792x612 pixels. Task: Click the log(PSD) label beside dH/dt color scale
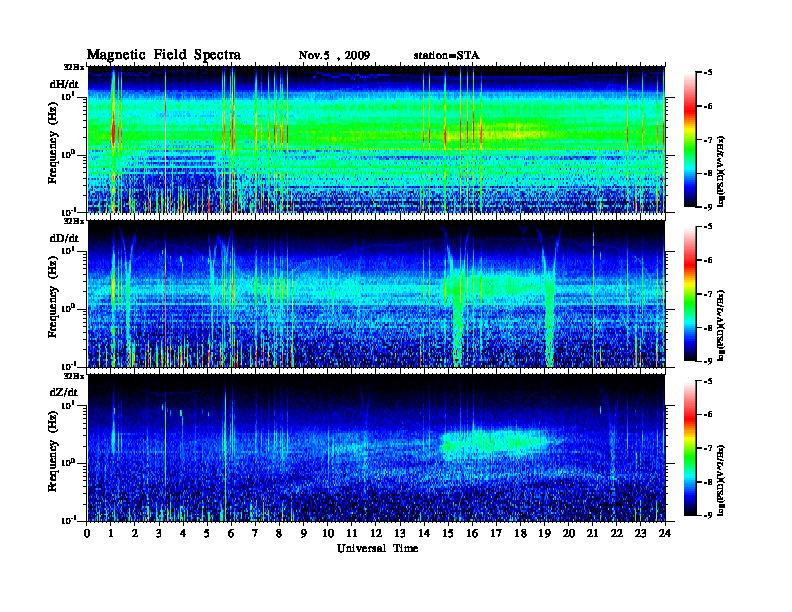(x=722, y=171)
